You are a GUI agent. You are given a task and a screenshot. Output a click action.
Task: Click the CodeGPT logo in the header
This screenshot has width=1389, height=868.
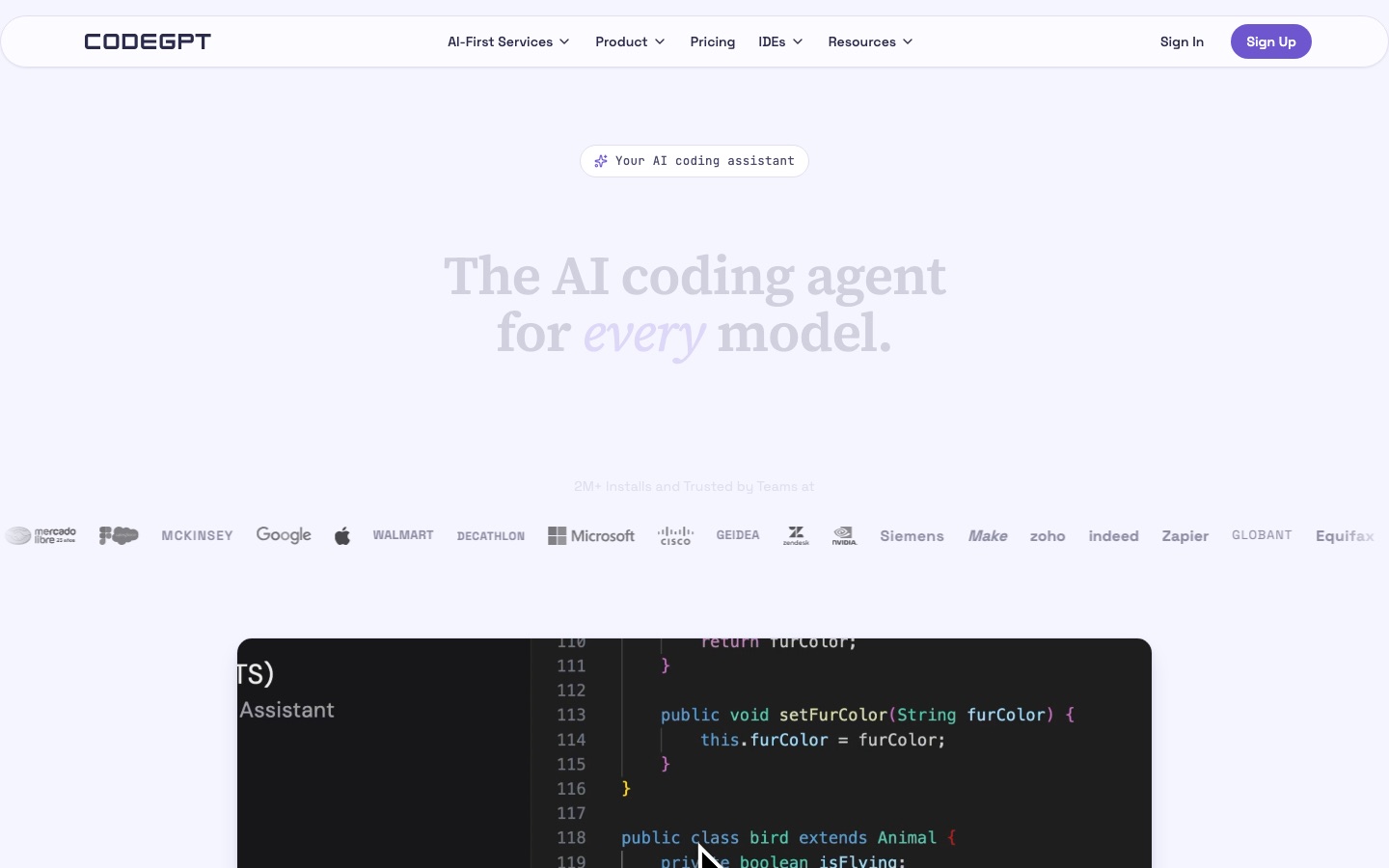(148, 41)
